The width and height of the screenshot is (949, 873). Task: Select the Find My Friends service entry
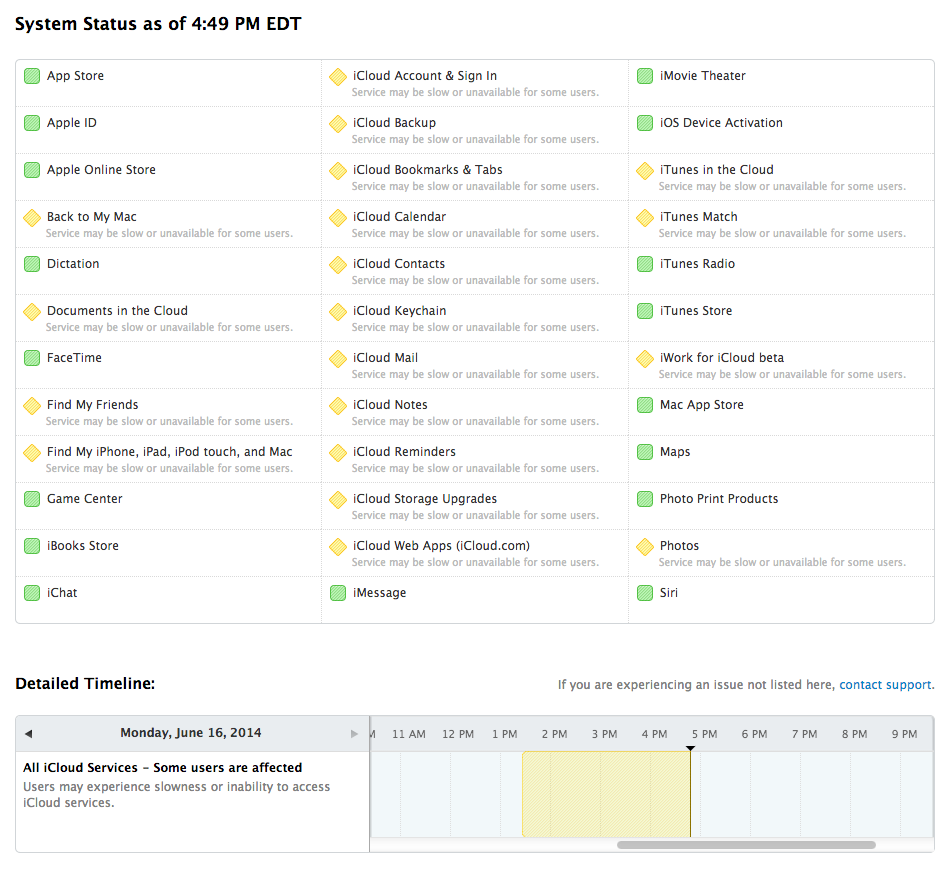[x=93, y=405]
